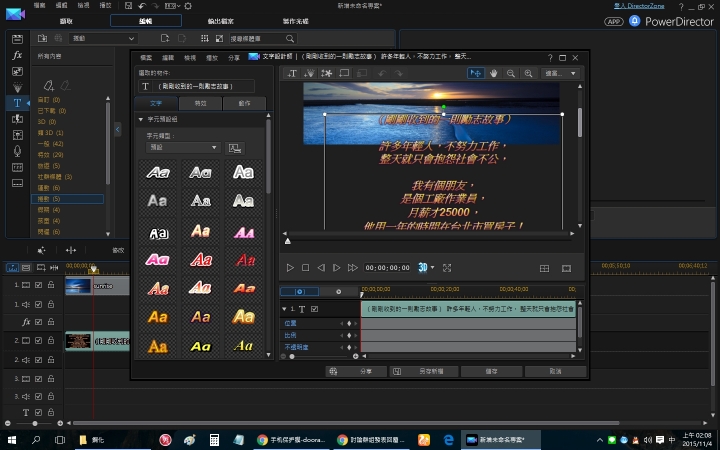Click the main timeline zoom slider
720x450 pixels.
click(35, 423)
